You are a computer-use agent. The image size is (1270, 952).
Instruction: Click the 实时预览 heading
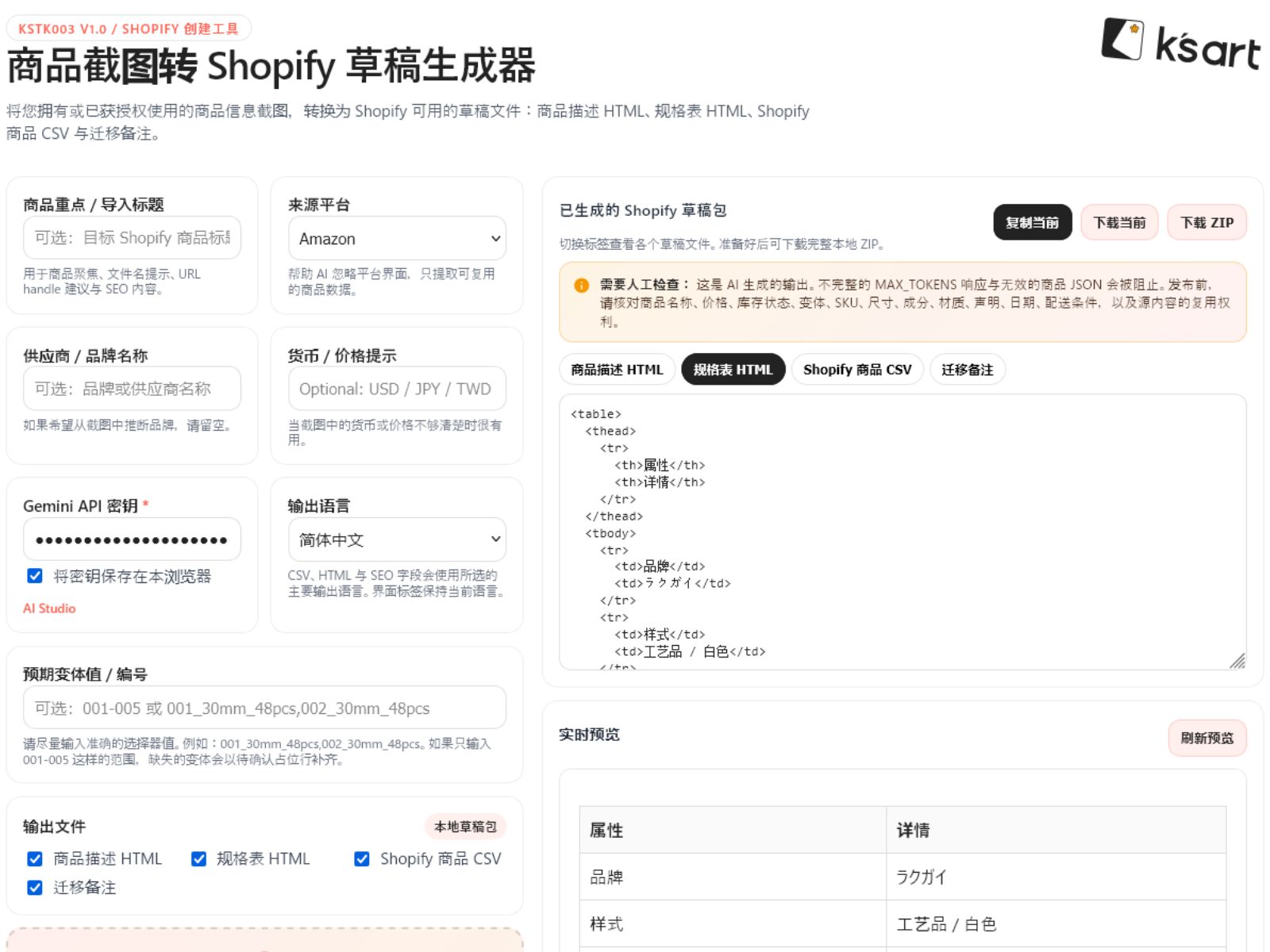[x=589, y=735]
